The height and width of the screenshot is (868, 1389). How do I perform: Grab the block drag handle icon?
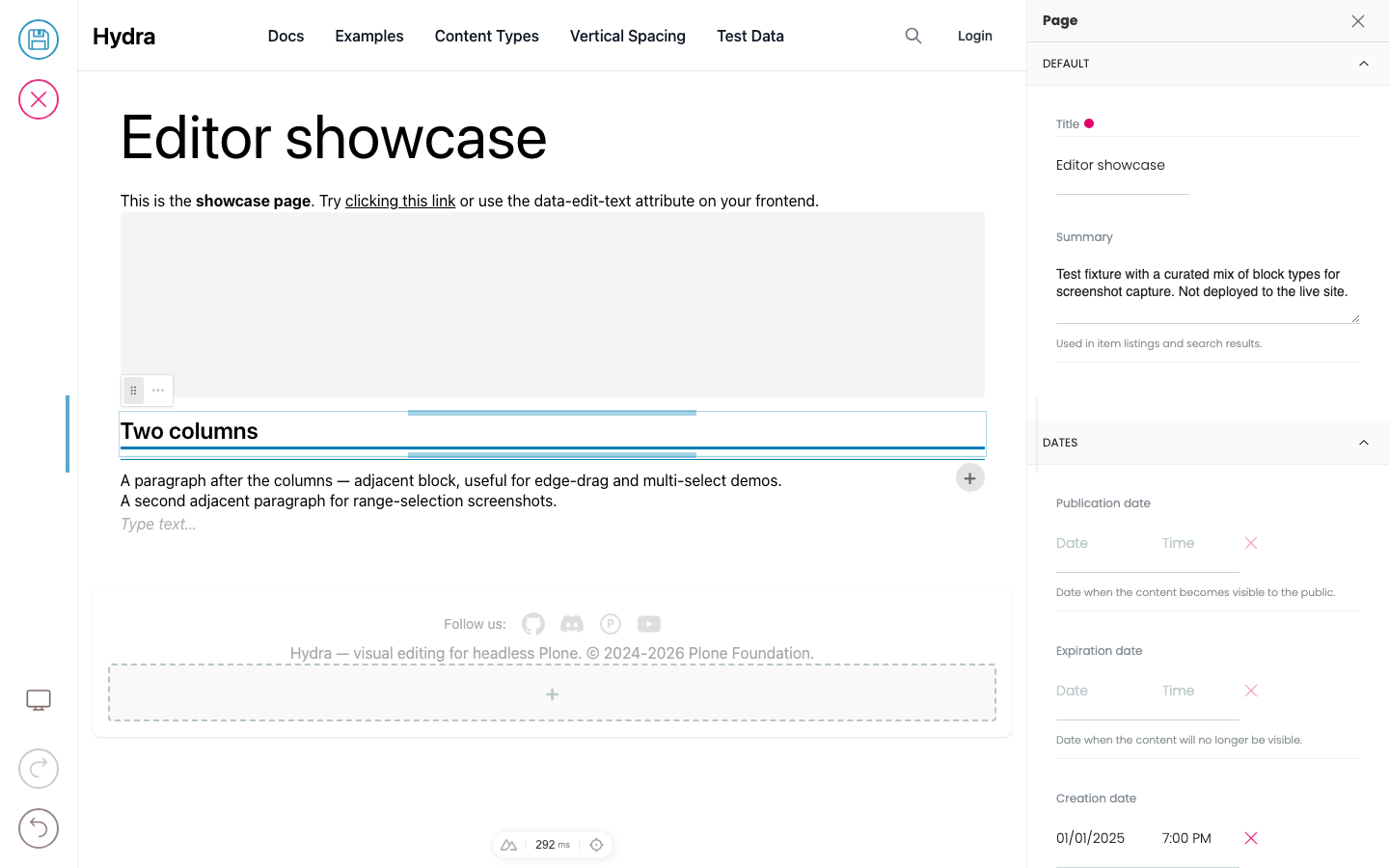[x=134, y=391]
